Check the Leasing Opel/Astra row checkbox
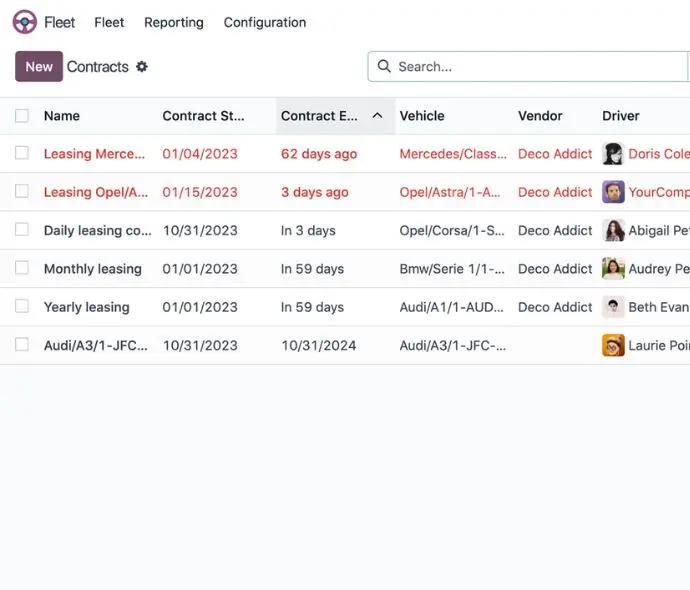The image size is (690, 590). [22, 191]
